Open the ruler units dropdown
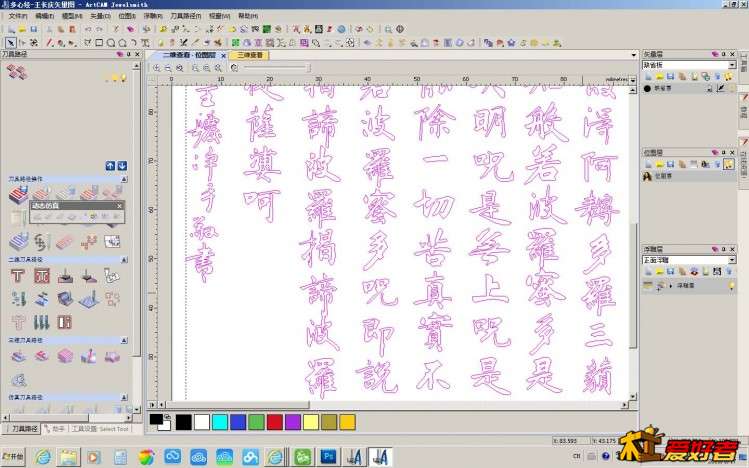This screenshot has width=749, height=468. pyautogui.click(x=633, y=80)
